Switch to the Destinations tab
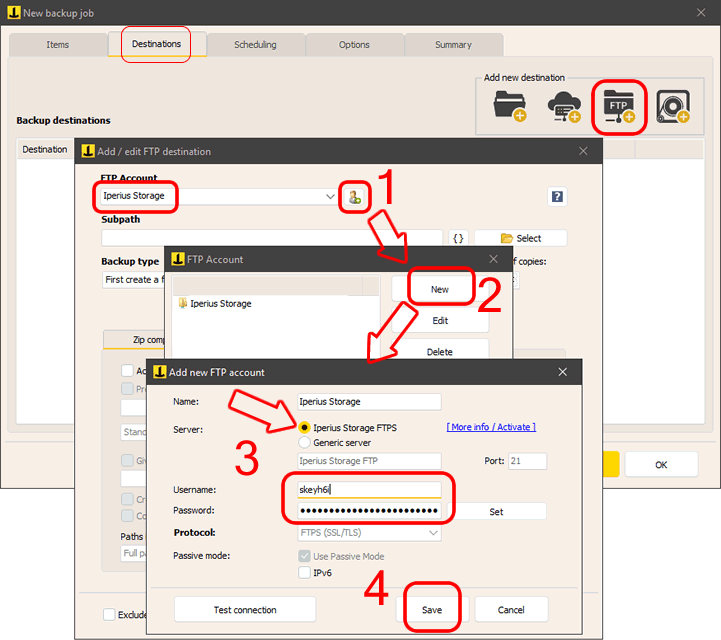This screenshot has width=721, height=640. [x=156, y=44]
